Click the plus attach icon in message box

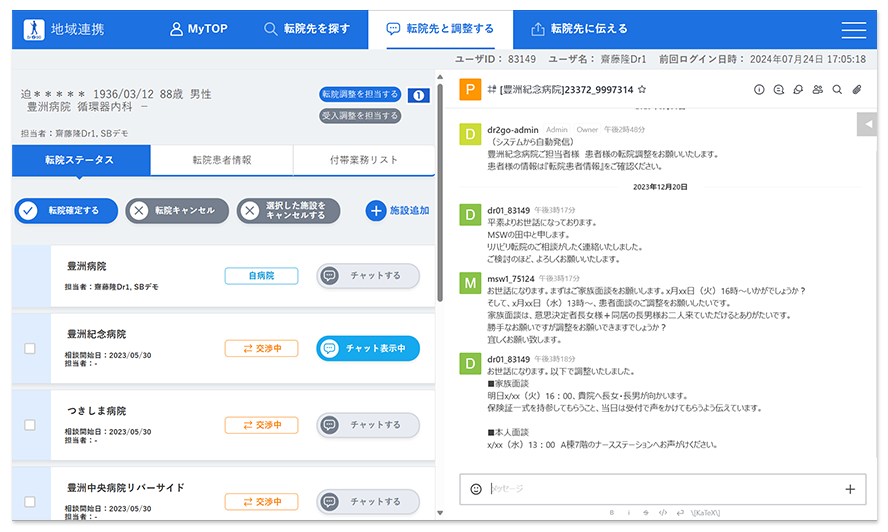(x=850, y=489)
